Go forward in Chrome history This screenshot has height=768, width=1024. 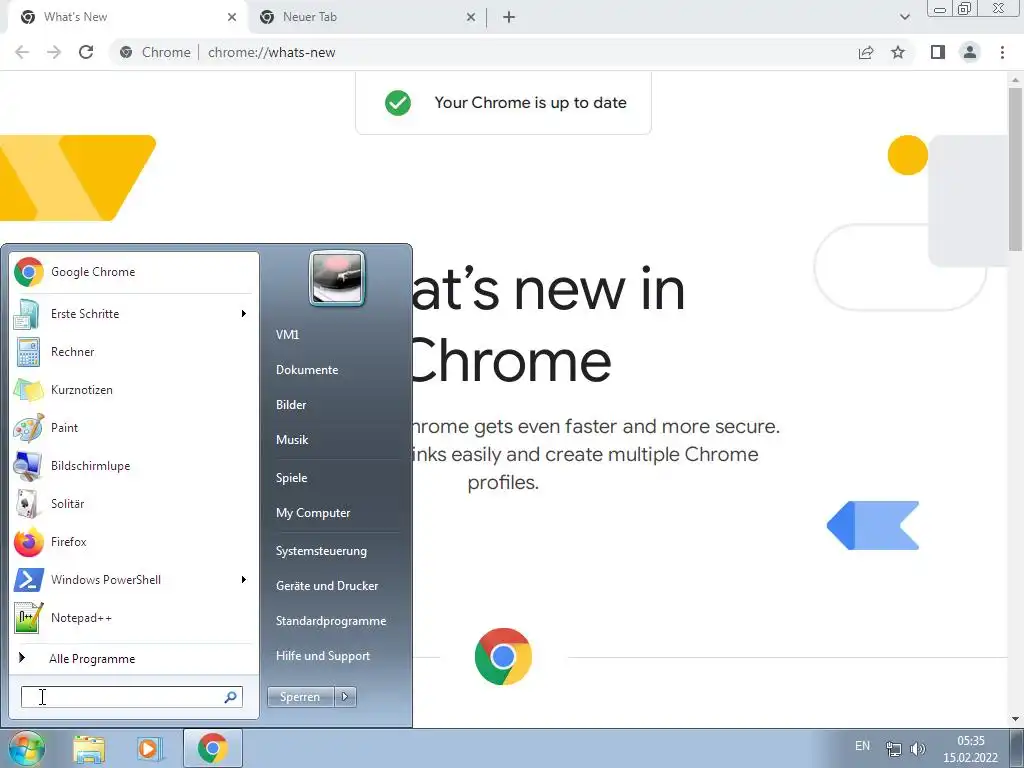tap(54, 52)
